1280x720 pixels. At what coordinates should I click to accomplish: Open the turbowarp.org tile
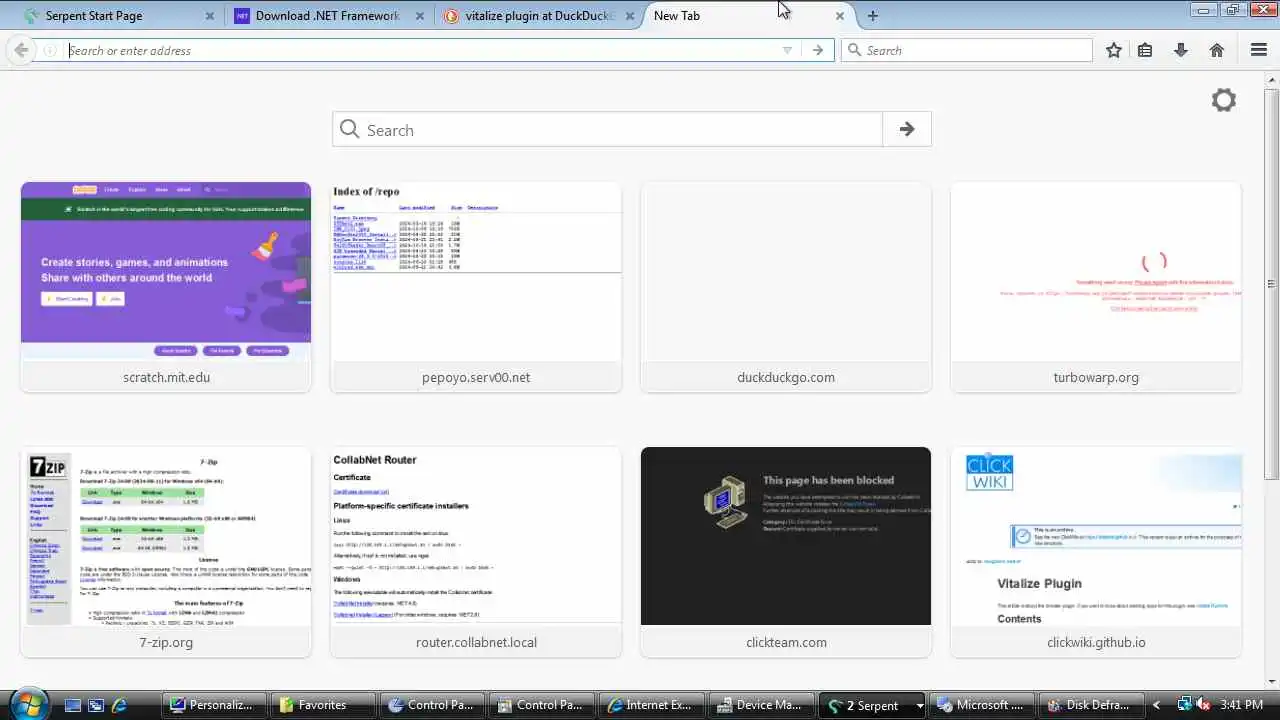point(1096,287)
